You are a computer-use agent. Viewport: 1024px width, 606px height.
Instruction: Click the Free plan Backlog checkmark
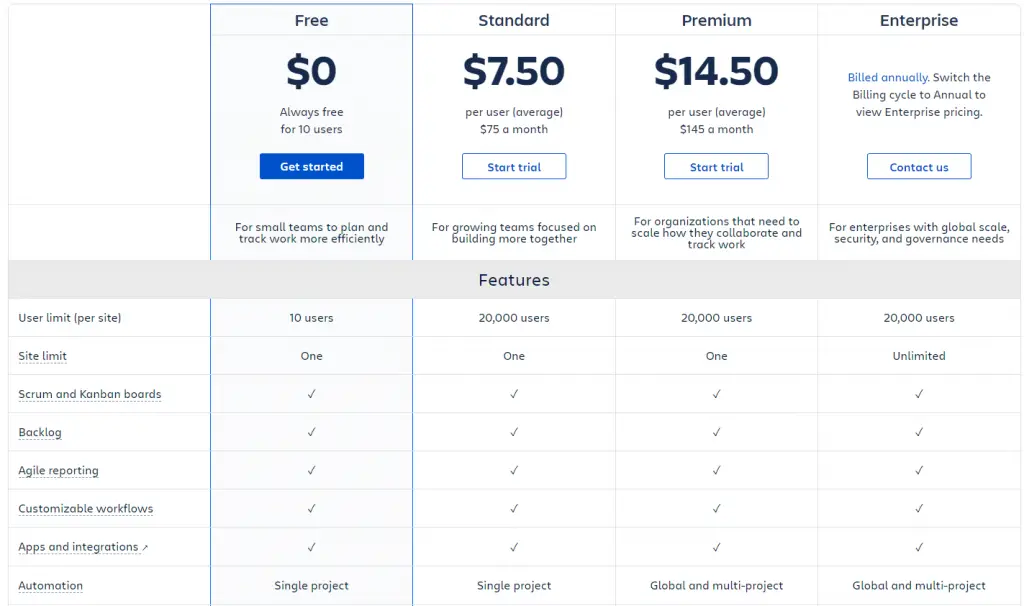[312, 432]
